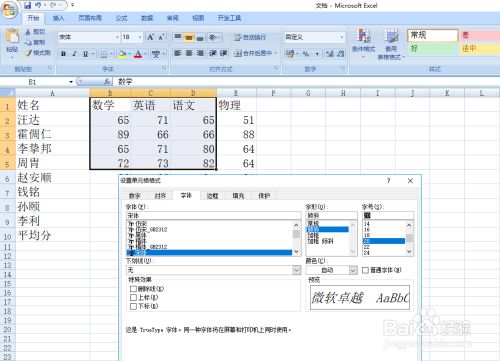Image resolution: width=500 pixels, height=361 pixels.
Task: Apply cell borders button
Action: 104,54
